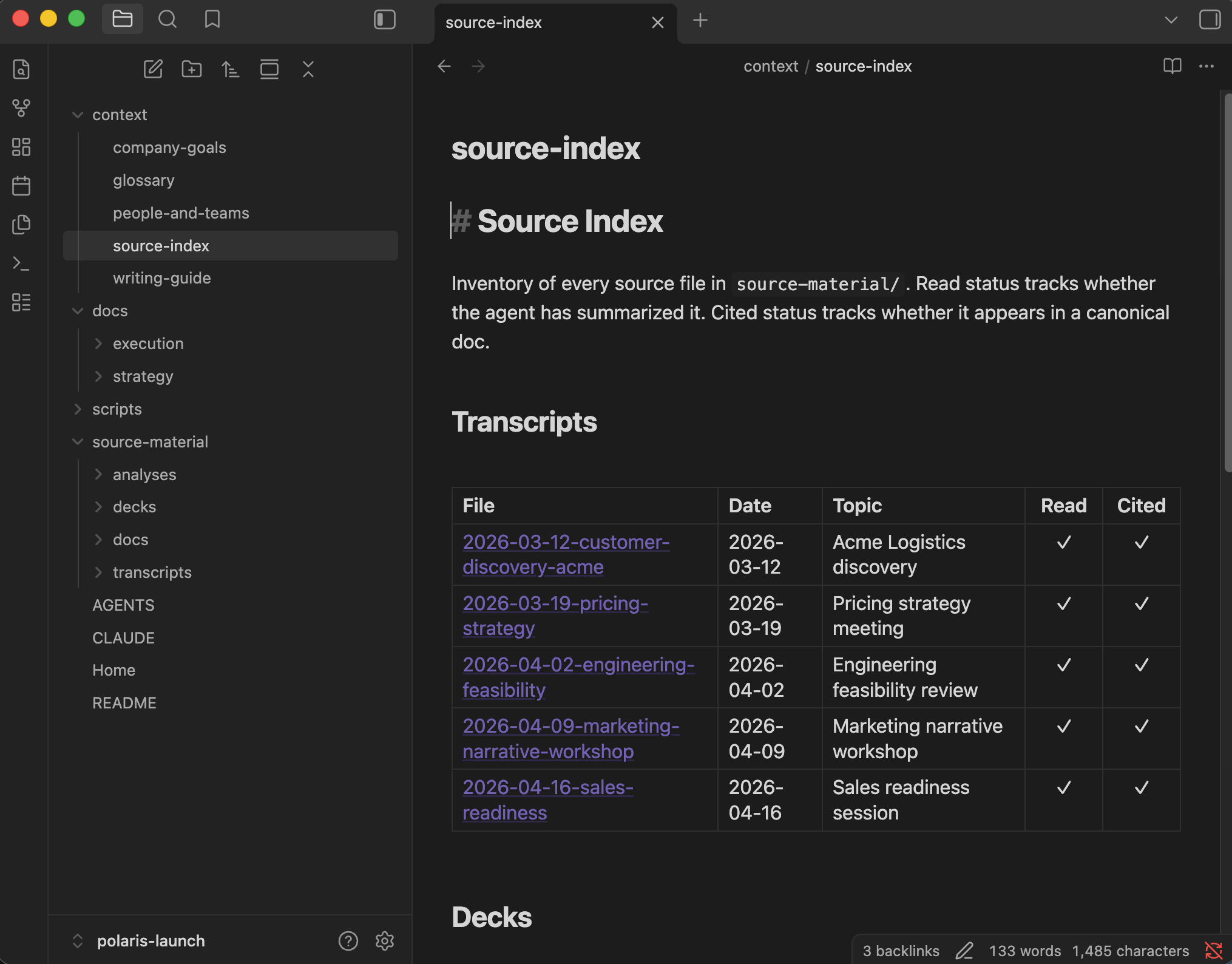This screenshot has height=964, width=1232.
Task: Toggle the right sidebar icon
Action: pyautogui.click(x=1210, y=19)
